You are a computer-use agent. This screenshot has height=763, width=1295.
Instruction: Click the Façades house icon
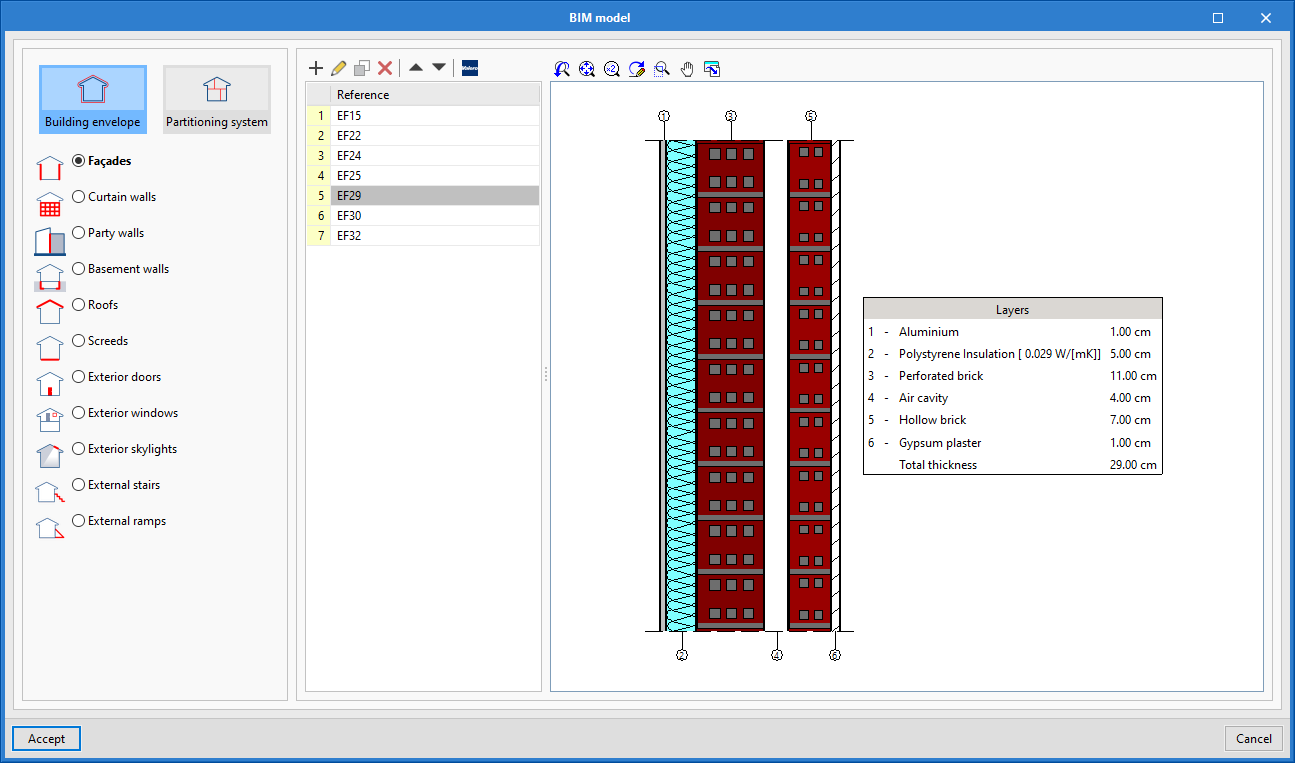(50, 167)
